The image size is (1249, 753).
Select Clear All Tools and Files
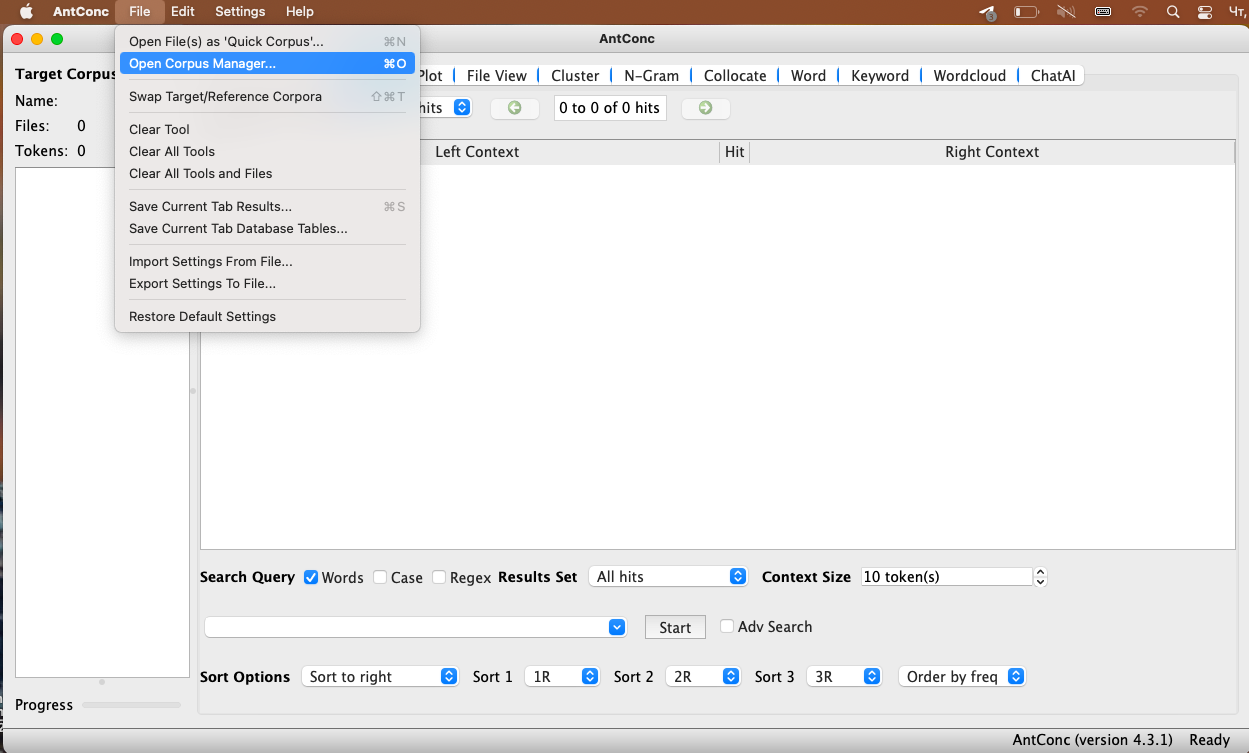[x=267, y=173]
